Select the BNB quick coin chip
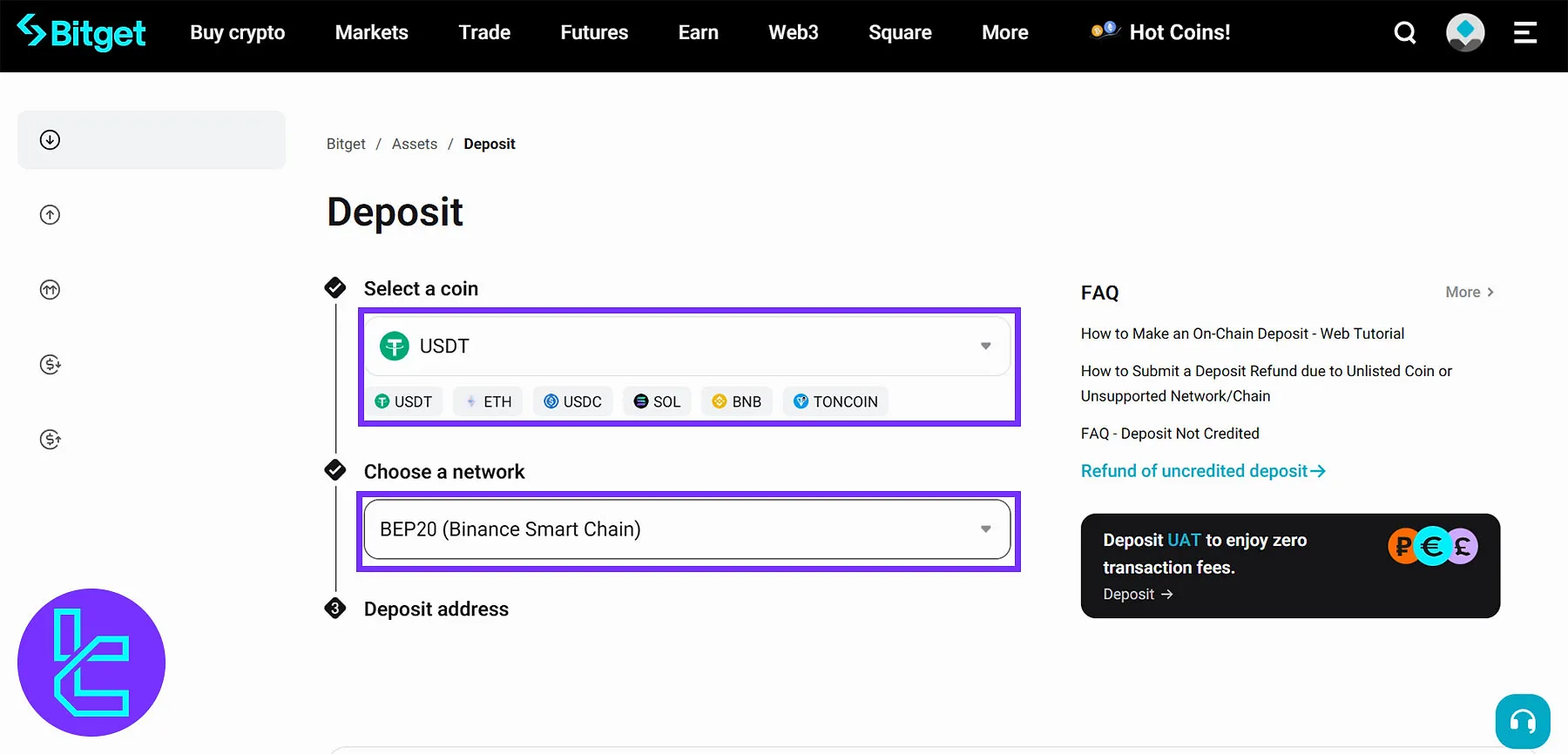The height and width of the screenshot is (754, 1568). (737, 401)
